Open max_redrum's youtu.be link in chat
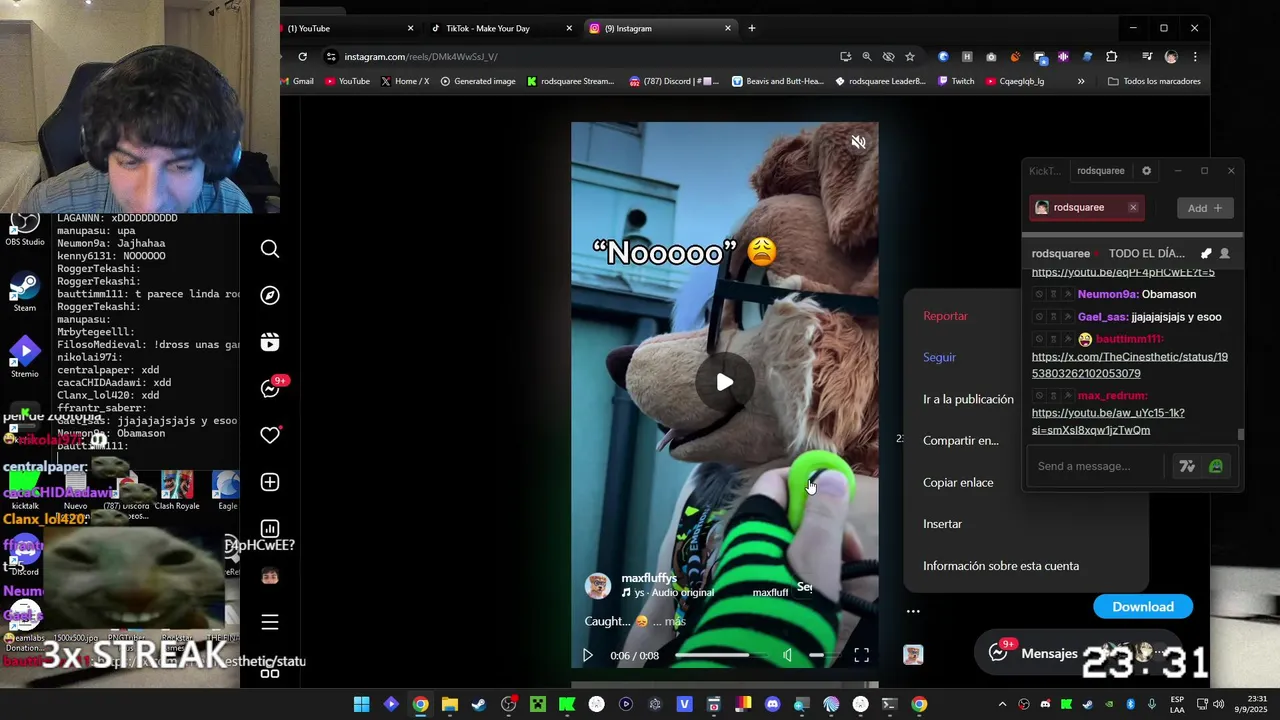The image size is (1280, 720). pyautogui.click(x=1108, y=421)
